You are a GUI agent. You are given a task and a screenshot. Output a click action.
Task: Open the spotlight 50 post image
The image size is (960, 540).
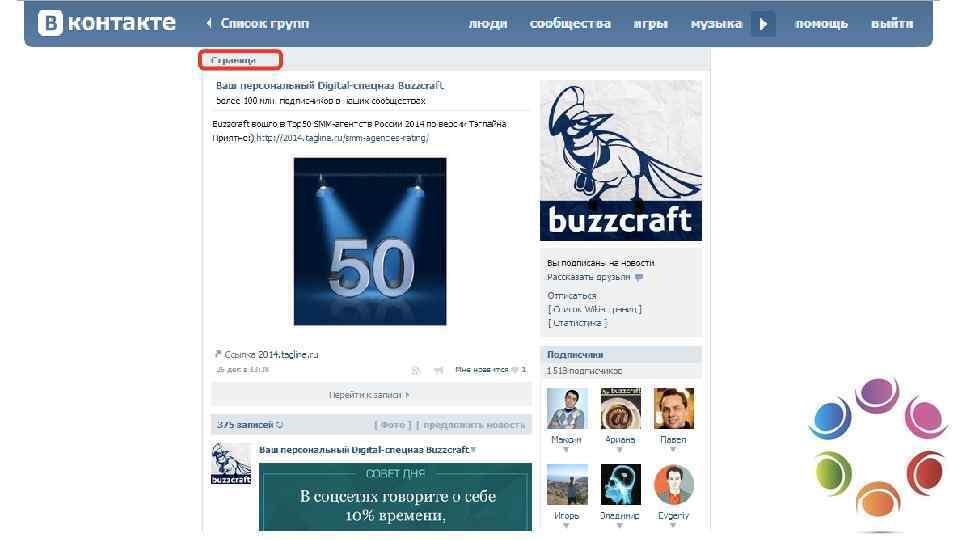pos(370,241)
